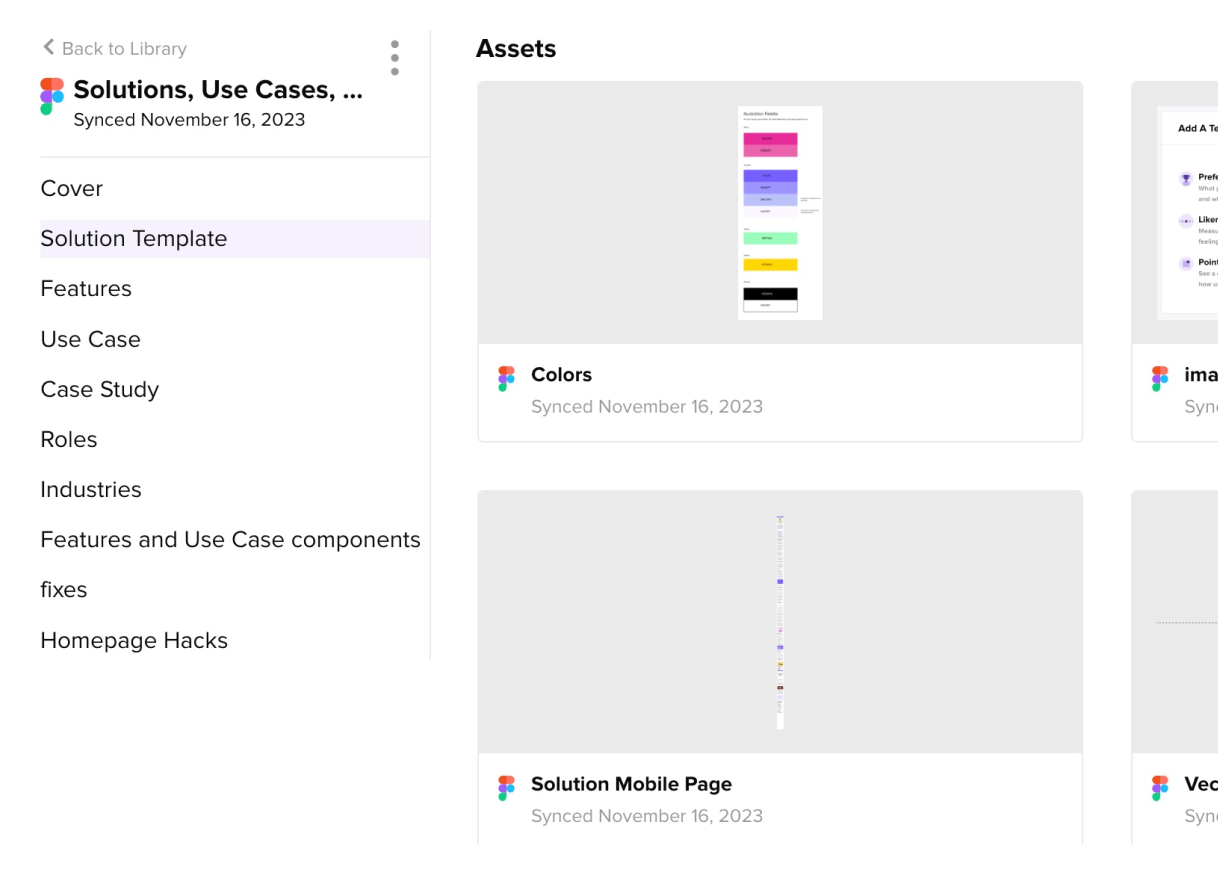The image size is (1218, 890).
Task: Go back to Library
Action: tap(123, 48)
